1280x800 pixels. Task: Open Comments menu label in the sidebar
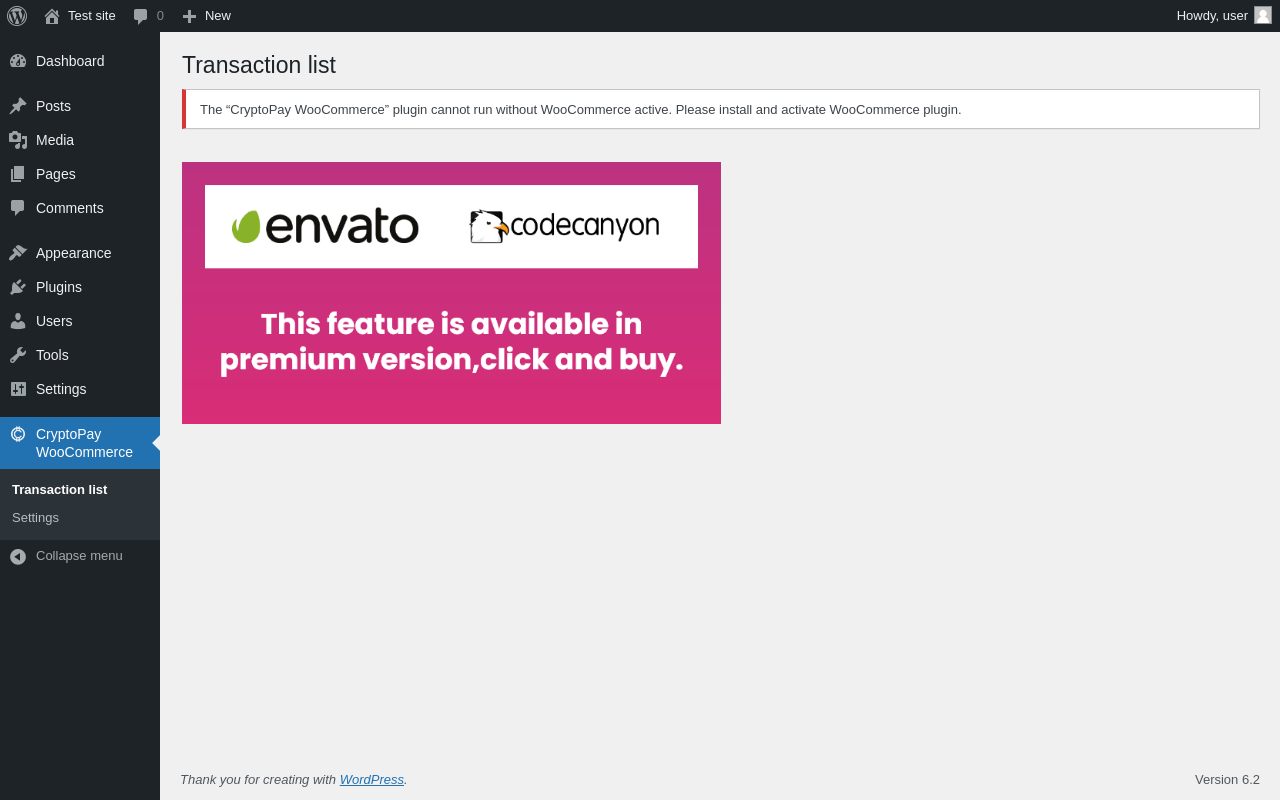[x=70, y=208]
